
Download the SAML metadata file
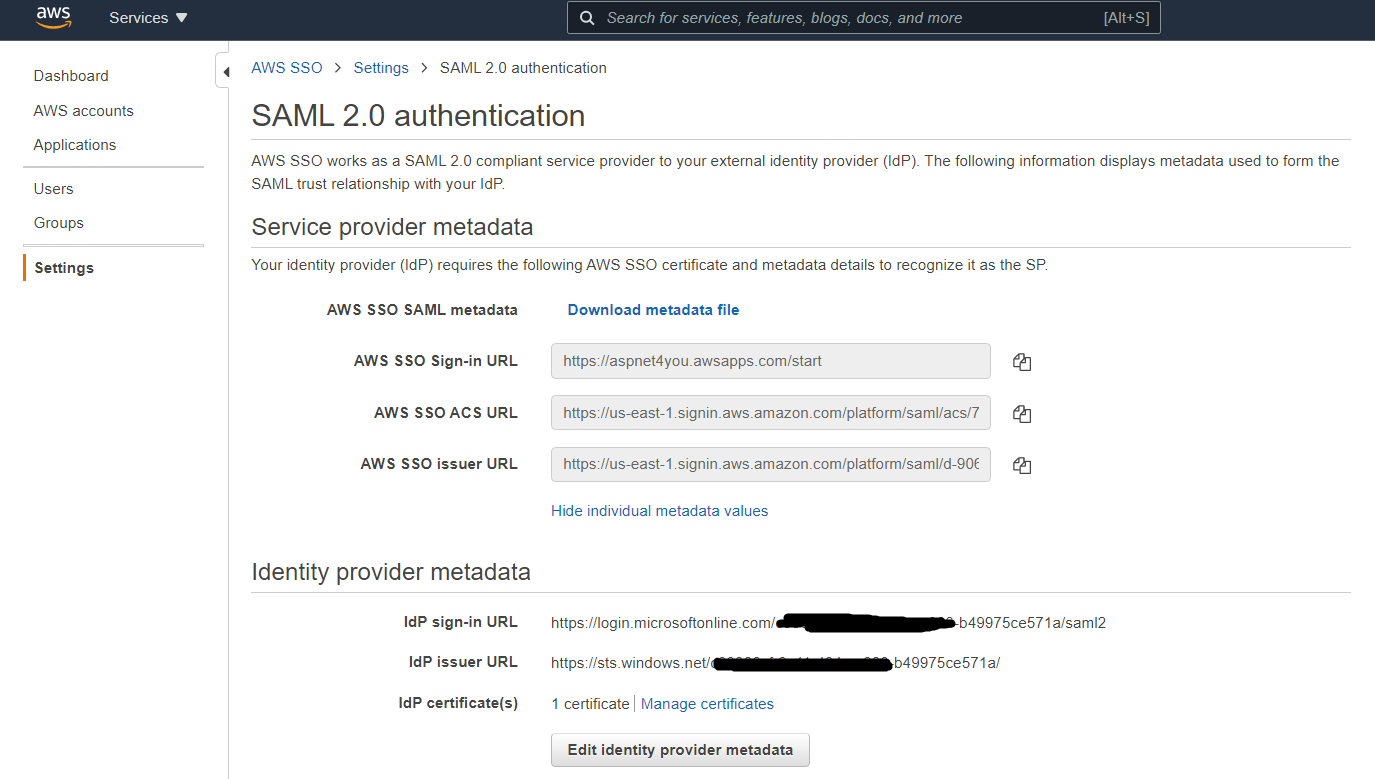(653, 310)
